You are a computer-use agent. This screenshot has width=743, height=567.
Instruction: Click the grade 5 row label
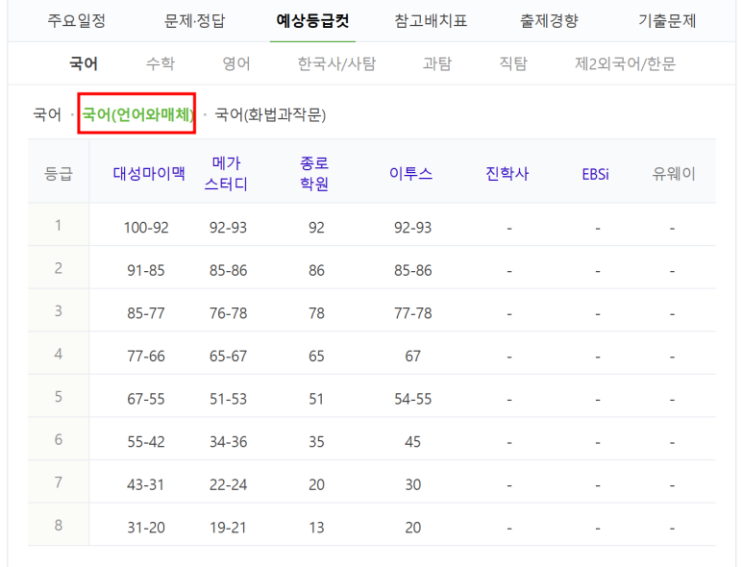coord(58,396)
